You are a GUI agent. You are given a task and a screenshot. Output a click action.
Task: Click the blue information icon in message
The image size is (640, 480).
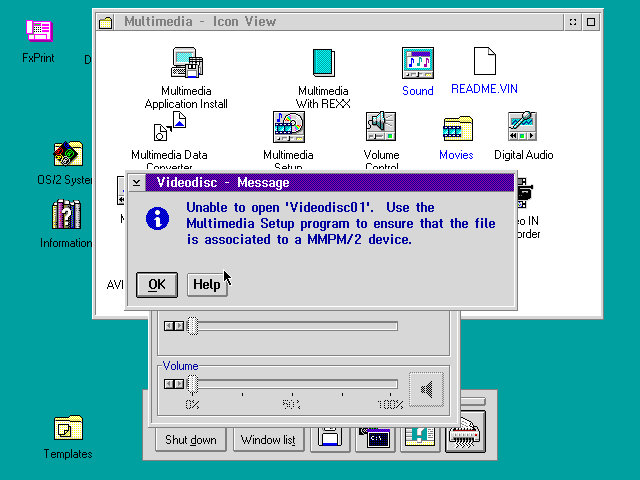[157, 218]
